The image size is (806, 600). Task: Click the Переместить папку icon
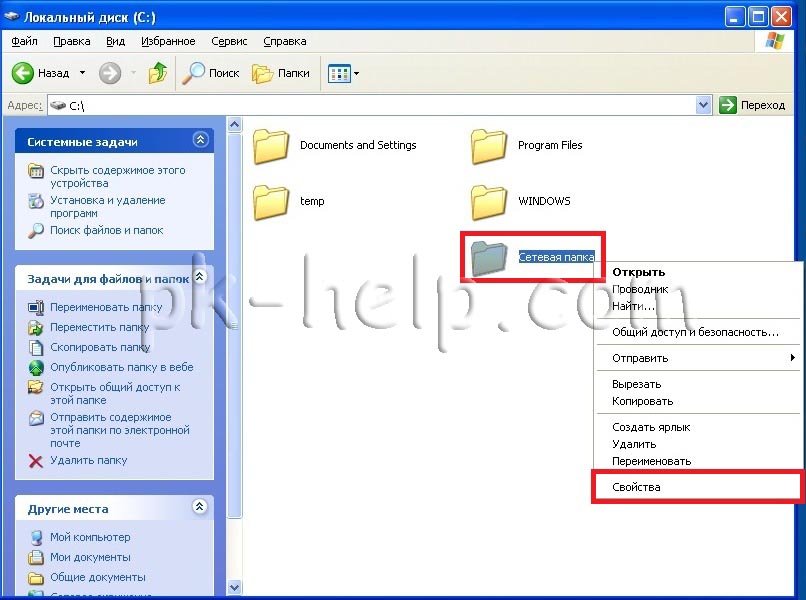pos(35,328)
